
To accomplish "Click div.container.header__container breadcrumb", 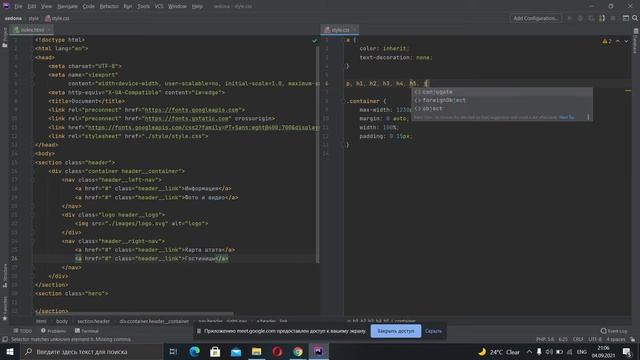I will [x=154, y=322].
